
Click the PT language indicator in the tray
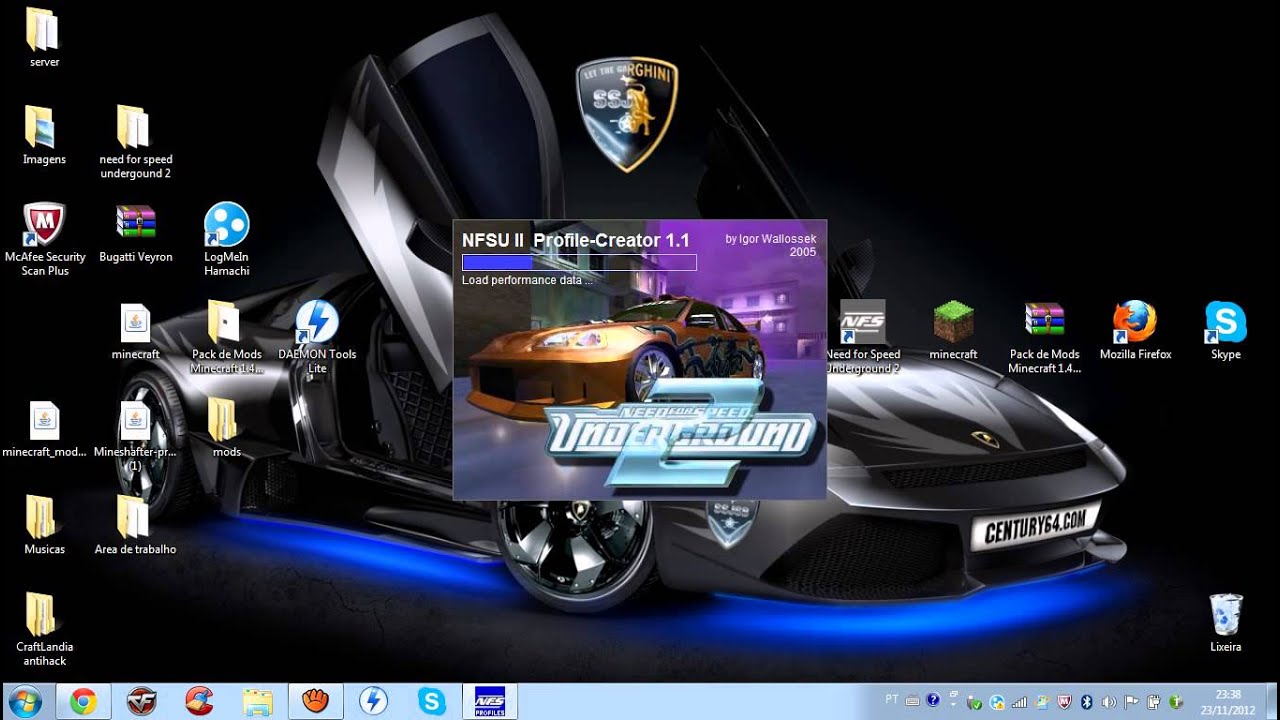pos(892,700)
